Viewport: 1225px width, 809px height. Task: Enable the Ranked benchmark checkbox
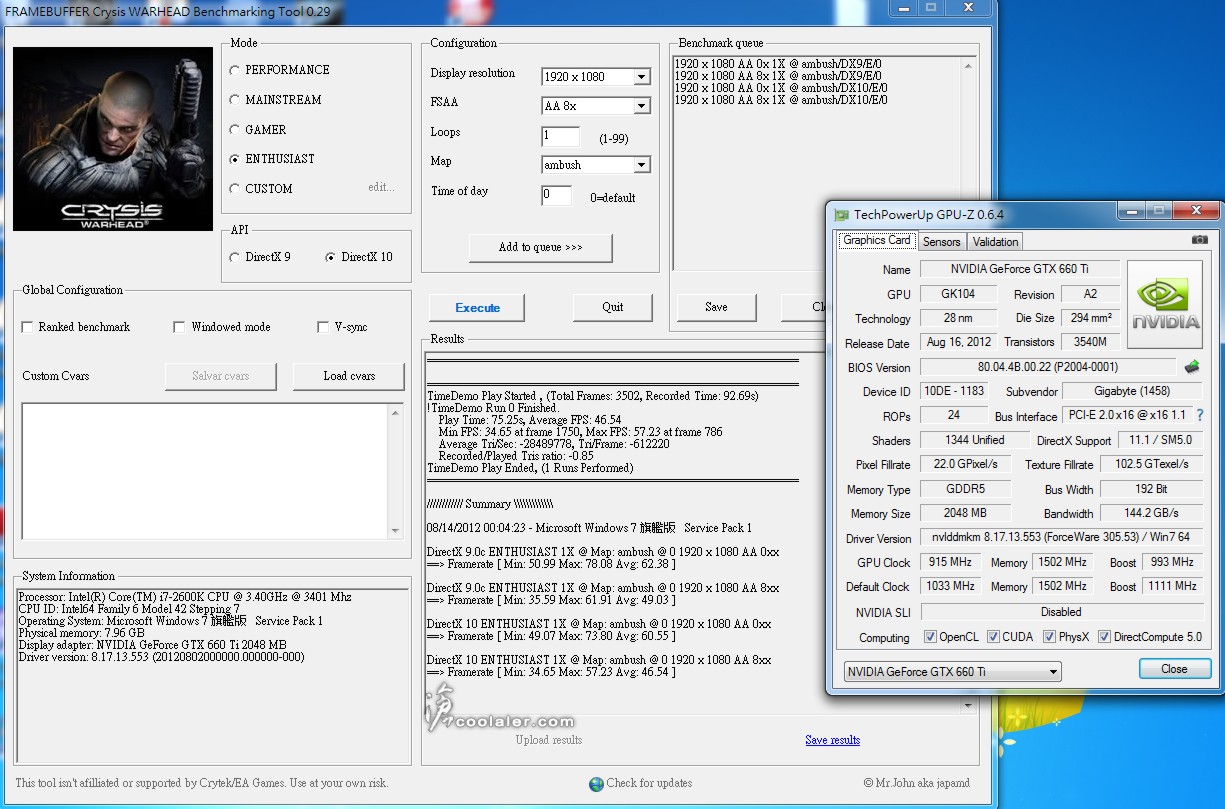(x=27, y=327)
